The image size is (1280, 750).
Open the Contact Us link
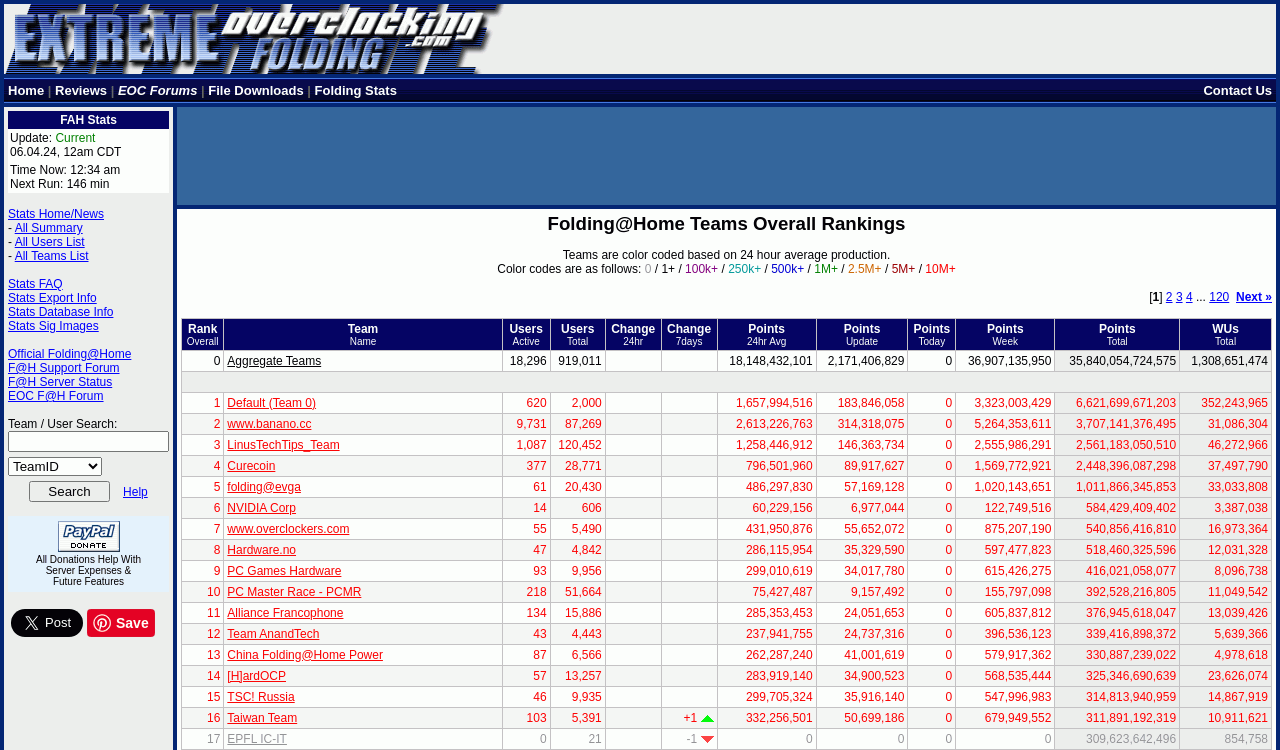(x=1237, y=91)
